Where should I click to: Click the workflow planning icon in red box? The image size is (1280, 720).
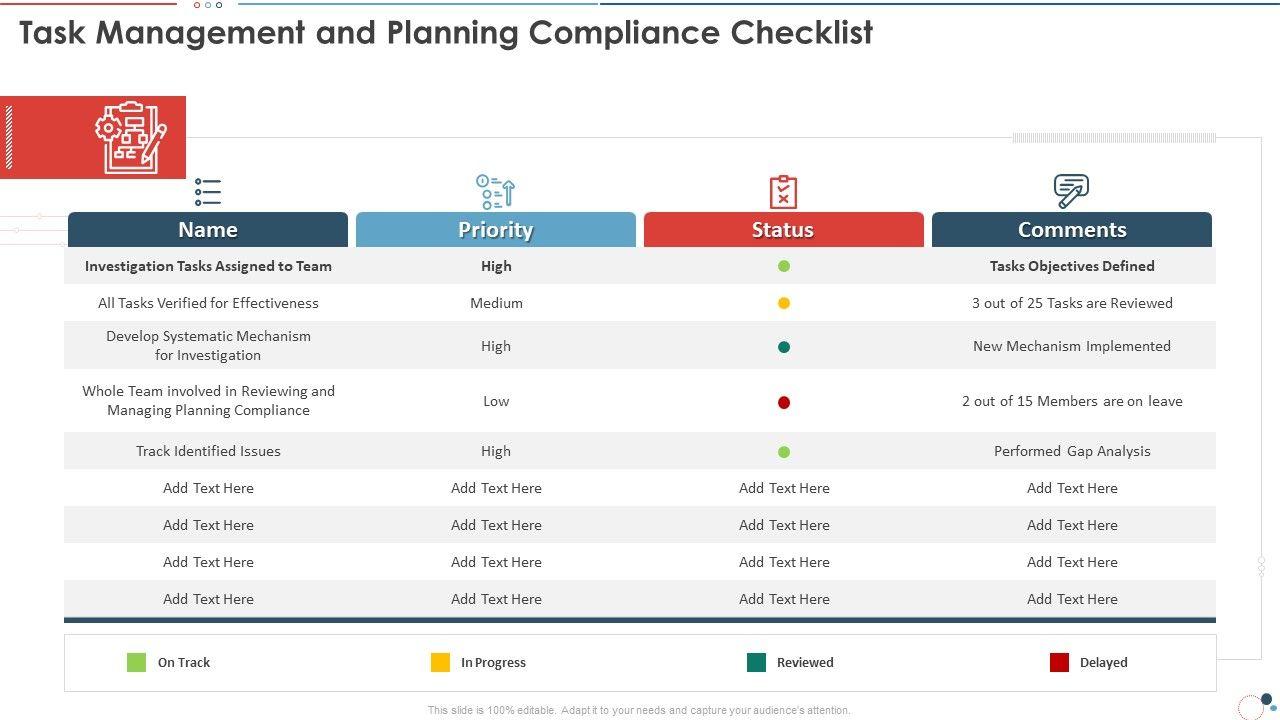(130, 137)
